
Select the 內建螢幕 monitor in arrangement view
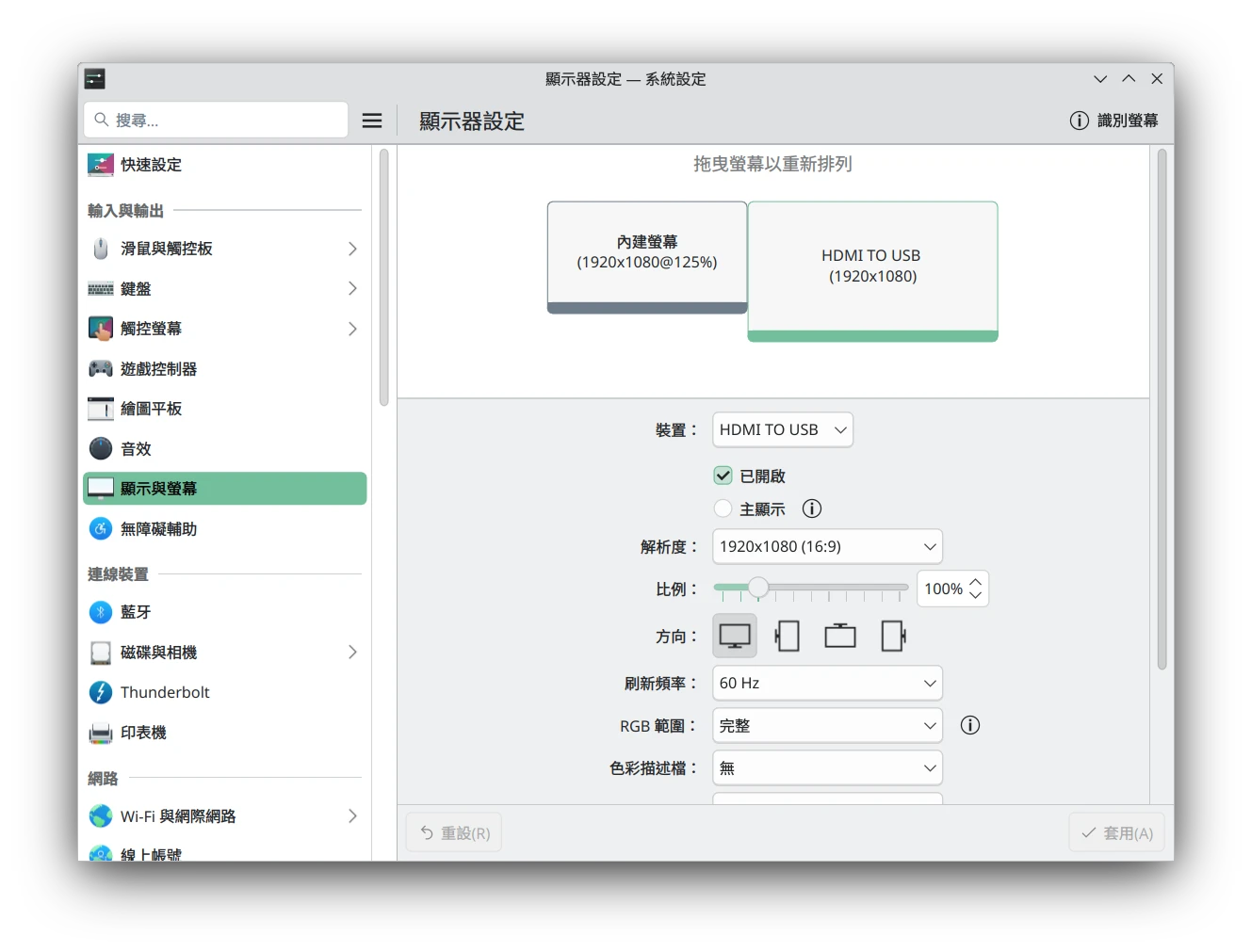coord(646,252)
